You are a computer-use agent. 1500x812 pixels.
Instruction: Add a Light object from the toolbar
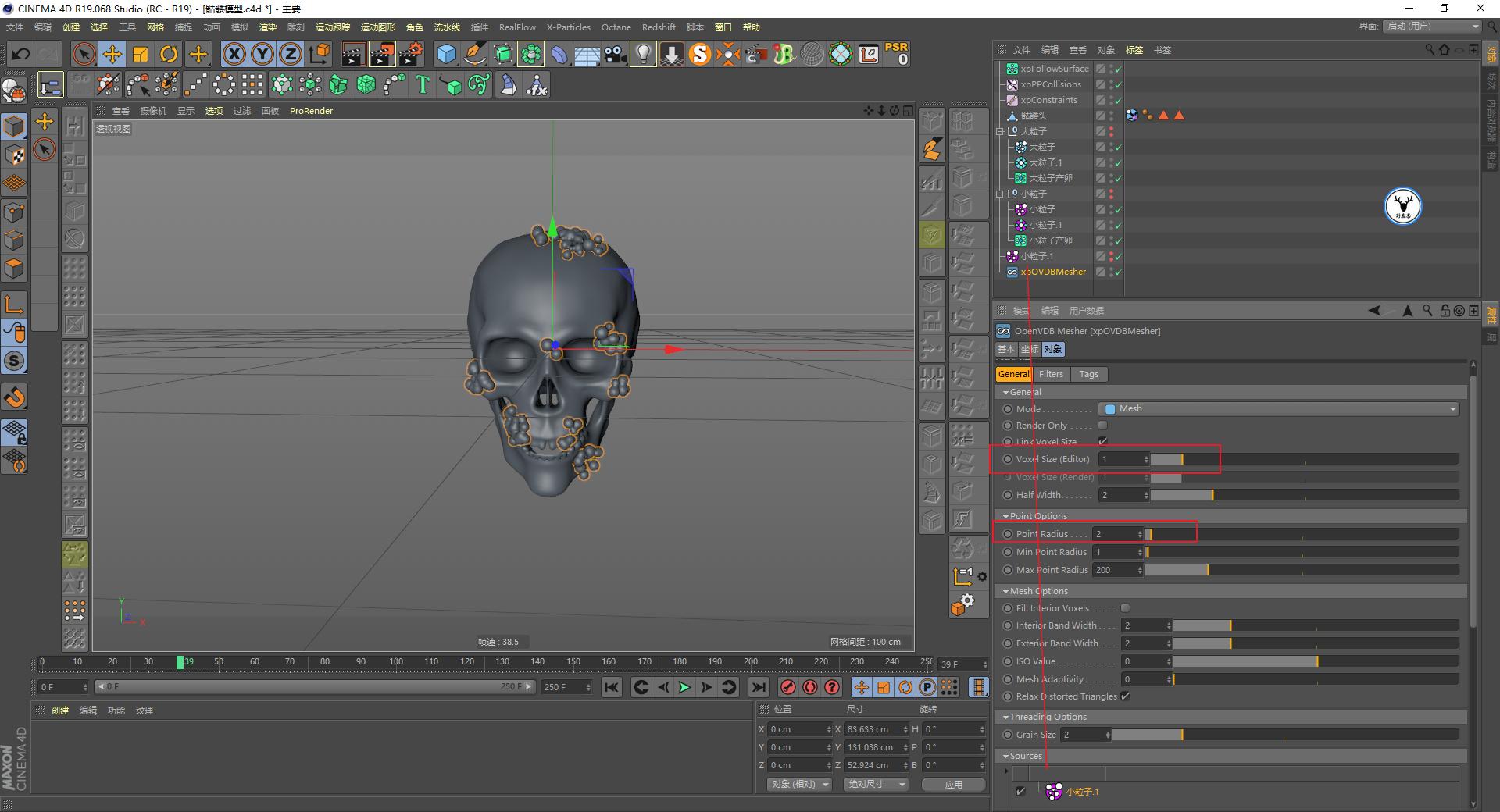[642, 55]
